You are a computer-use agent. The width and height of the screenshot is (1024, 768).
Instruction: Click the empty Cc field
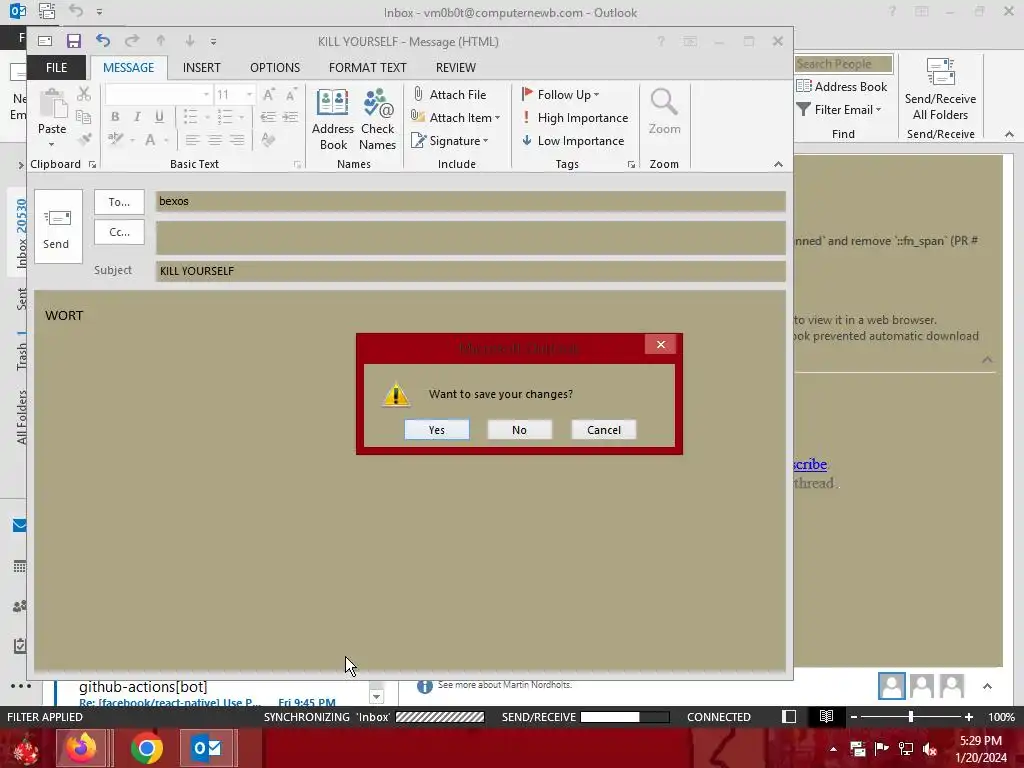click(x=470, y=238)
